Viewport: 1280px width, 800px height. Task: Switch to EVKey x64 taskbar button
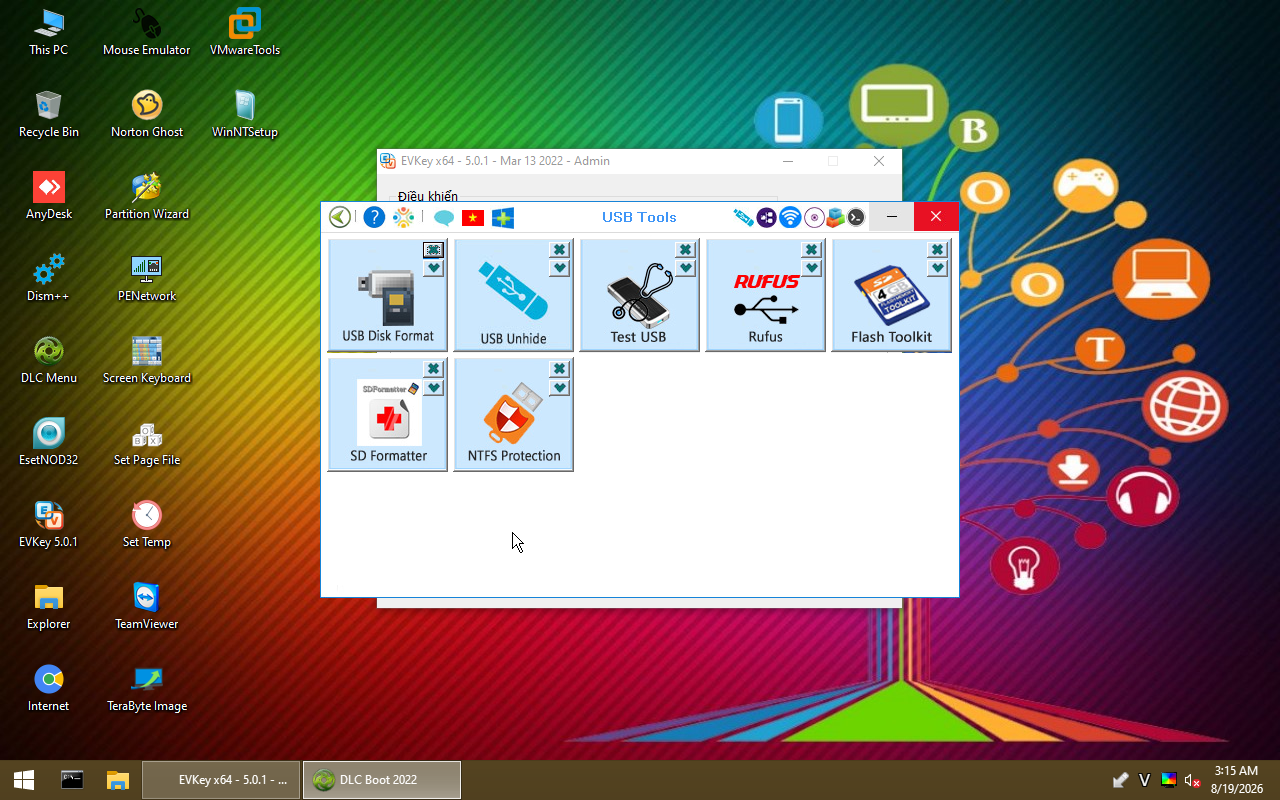click(221, 780)
